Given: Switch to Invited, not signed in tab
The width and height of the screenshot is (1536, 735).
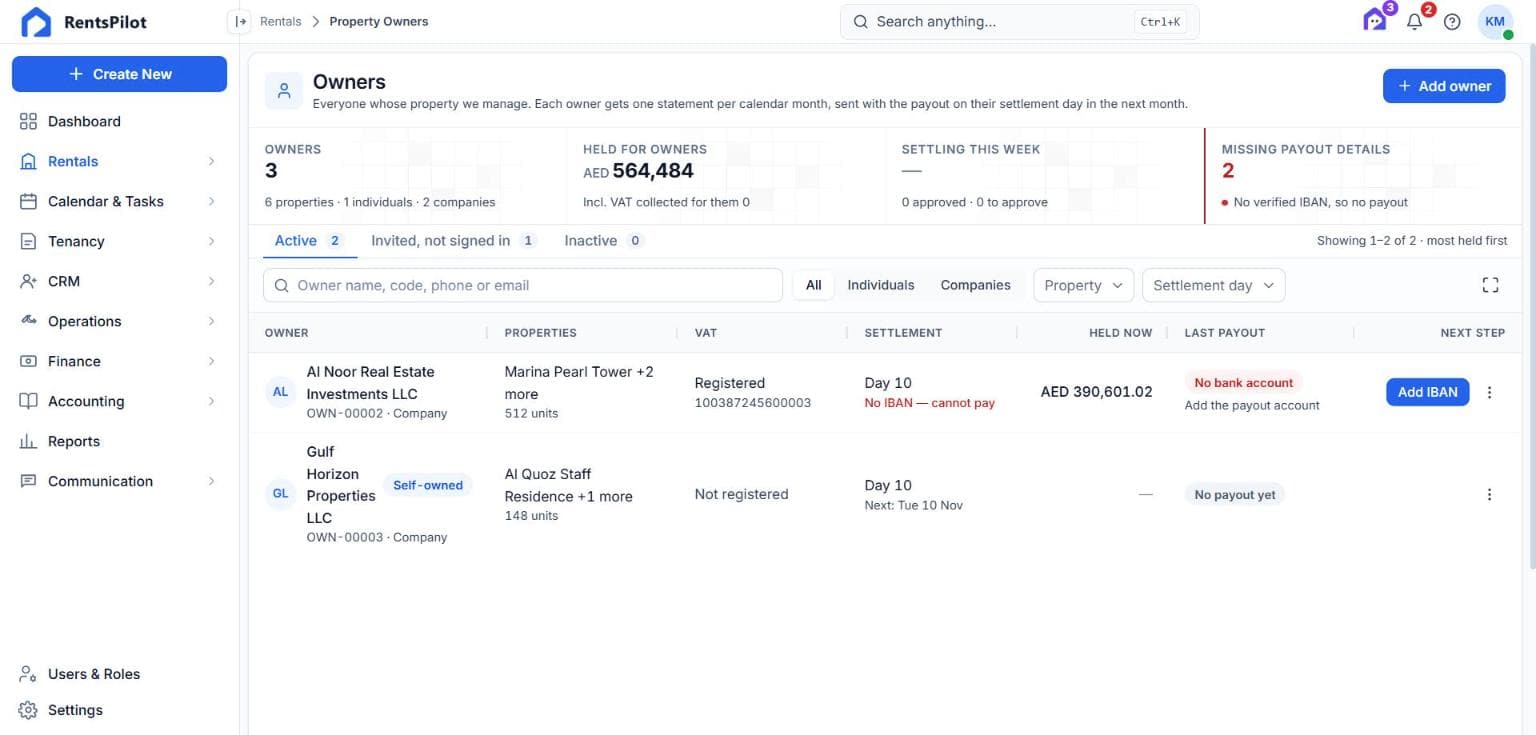Looking at the screenshot, I should click(x=454, y=241).
